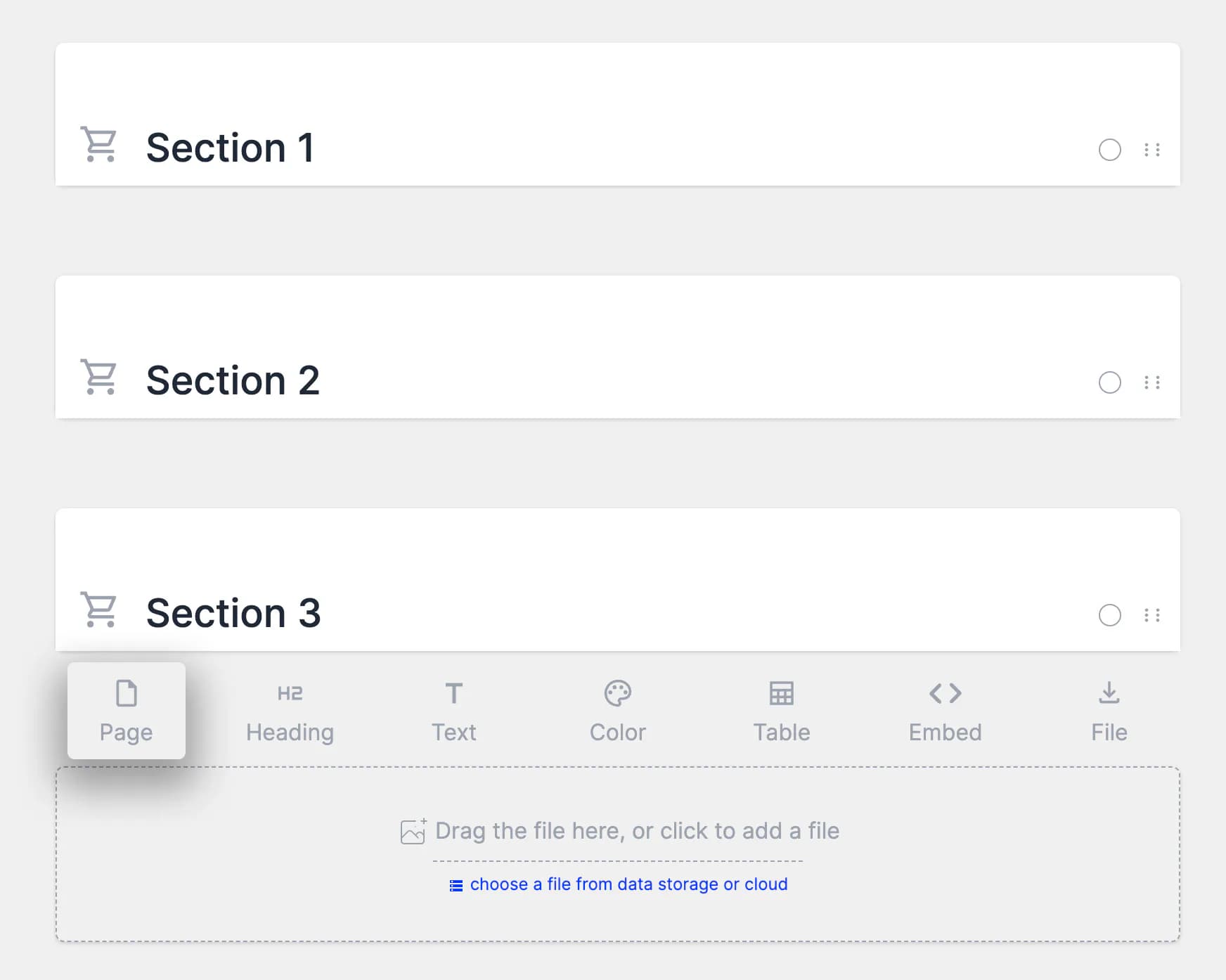Add an Embed code block
This screenshot has height=980, width=1226.
tap(946, 711)
